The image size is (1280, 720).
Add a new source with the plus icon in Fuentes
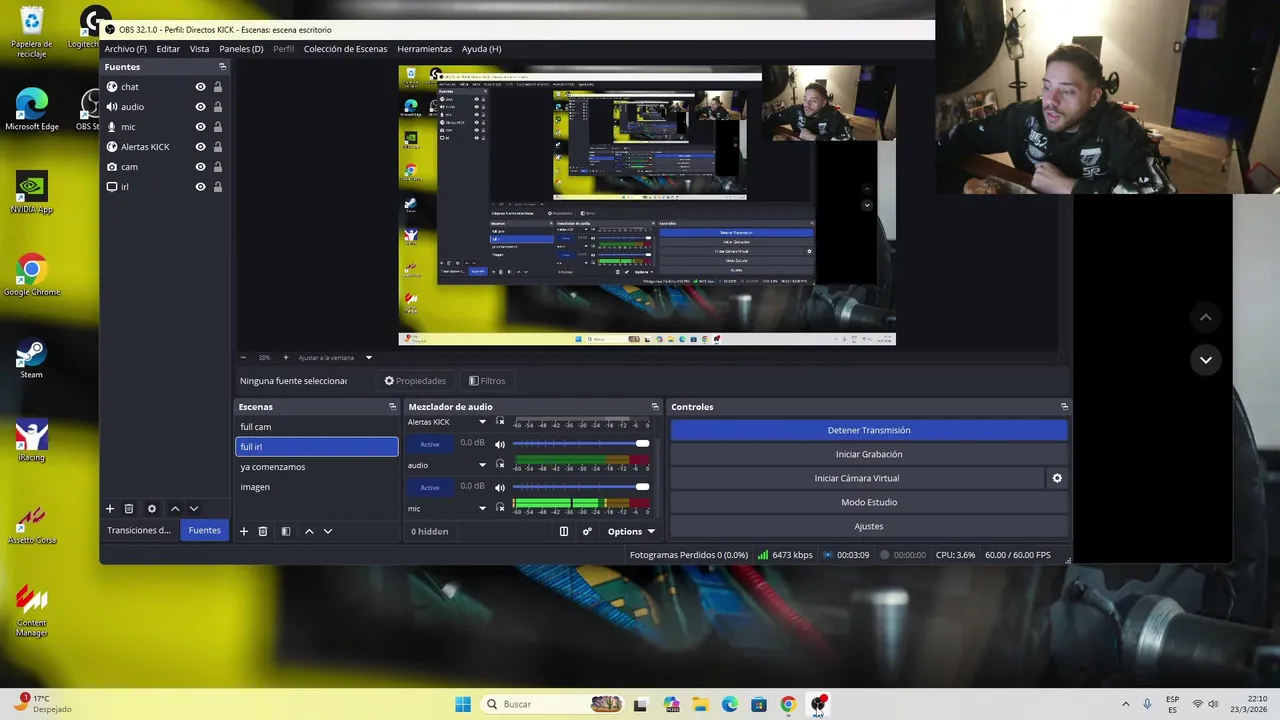[110, 508]
